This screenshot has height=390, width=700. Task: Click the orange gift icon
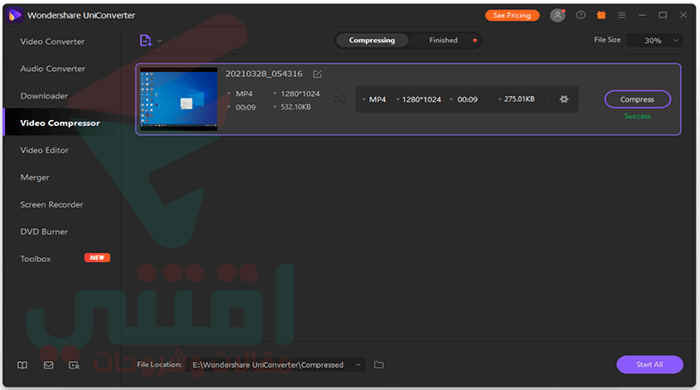tap(601, 15)
